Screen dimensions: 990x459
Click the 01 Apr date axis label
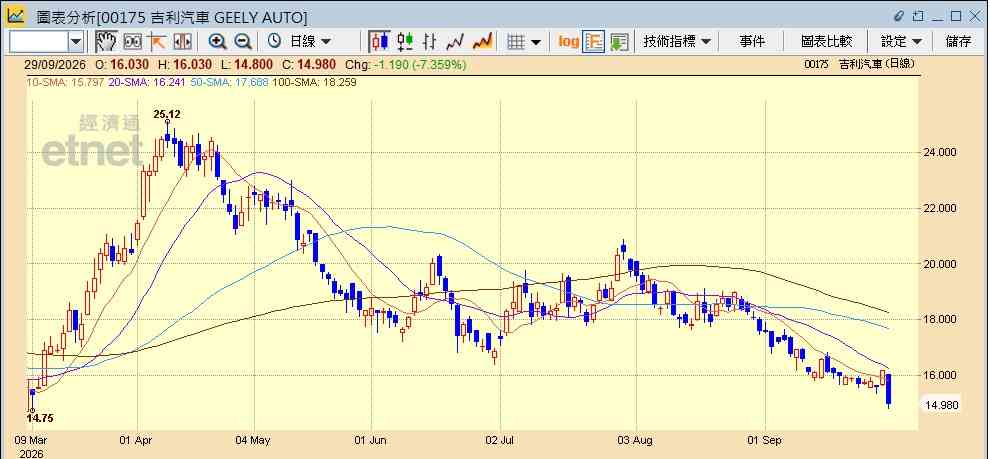pyautogui.click(x=136, y=439)
